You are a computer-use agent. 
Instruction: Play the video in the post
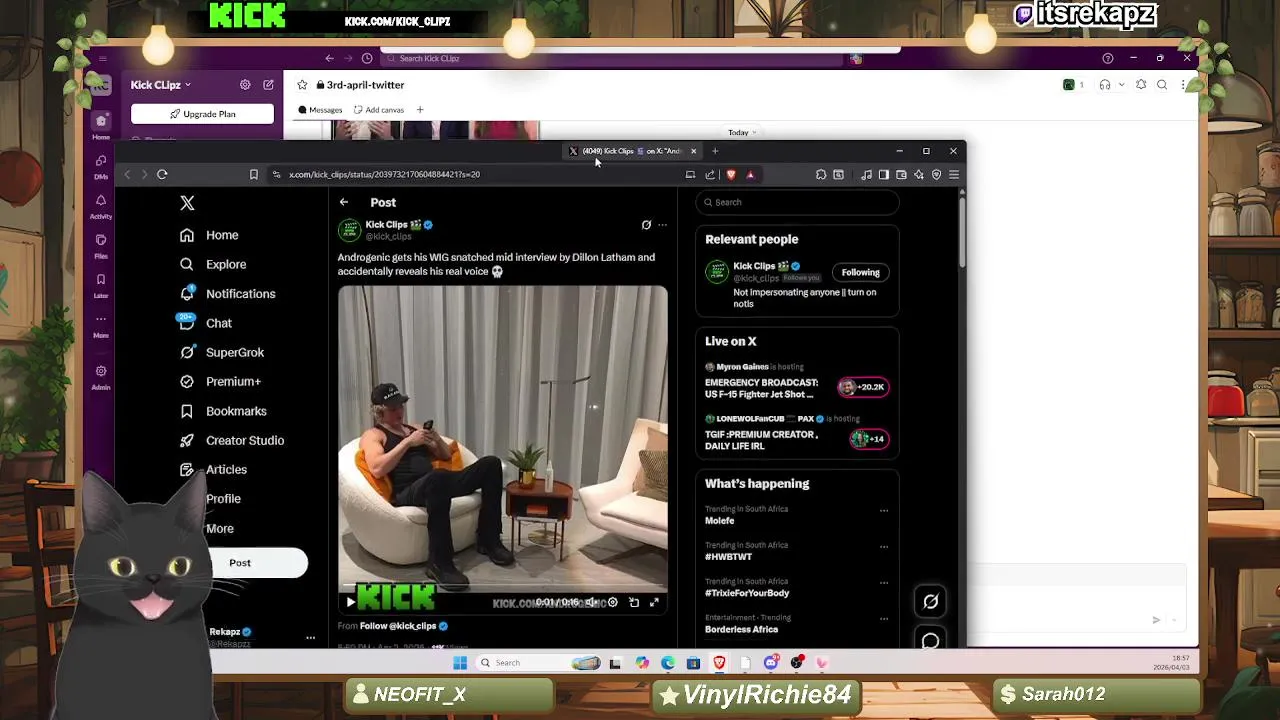(350, 602)
